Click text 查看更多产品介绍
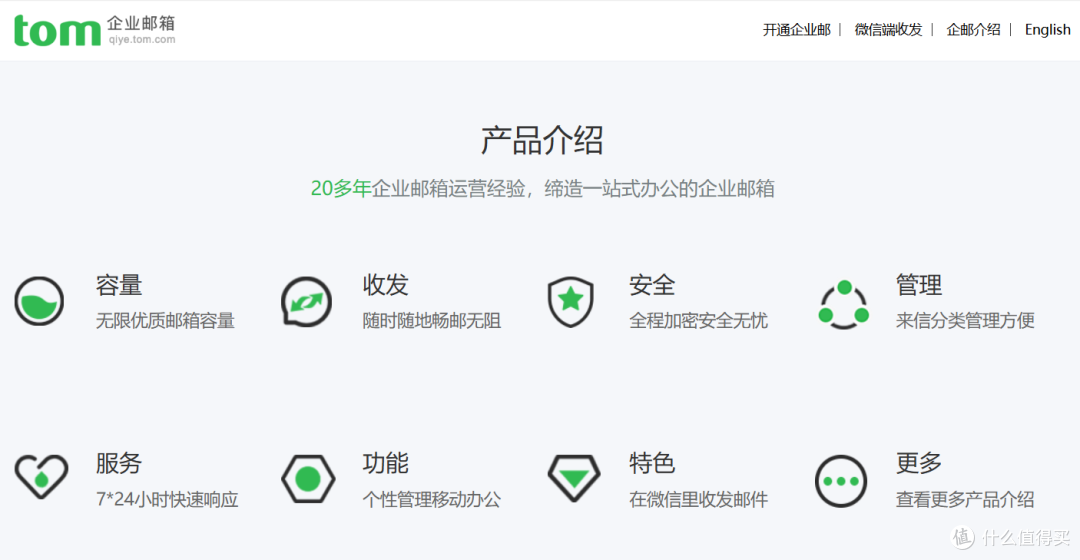Viewport: 1080px width, 560px height. 965,499
